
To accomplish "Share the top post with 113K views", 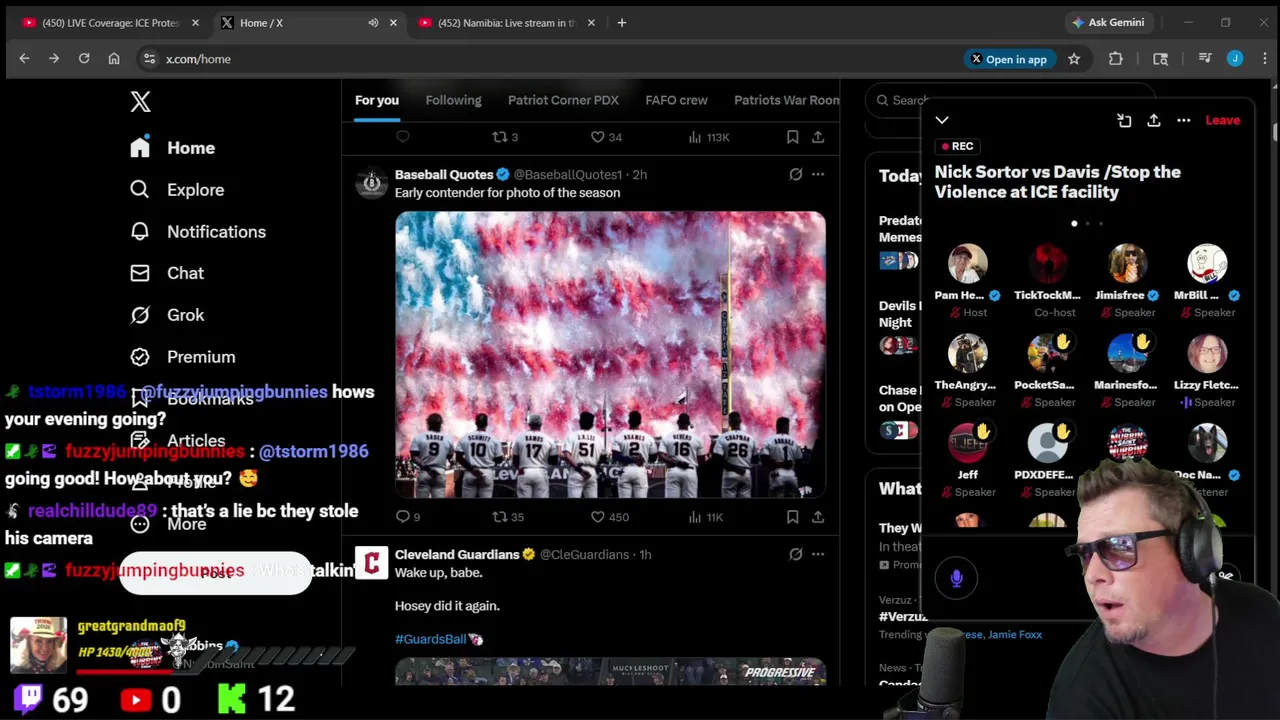I will (x=818, y=137).
